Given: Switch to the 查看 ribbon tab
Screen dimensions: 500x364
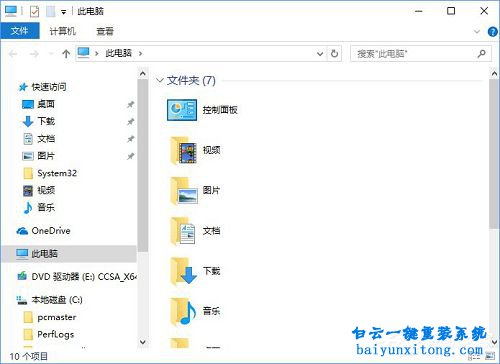Looking at the screenshot, I should tap(105, 31).
